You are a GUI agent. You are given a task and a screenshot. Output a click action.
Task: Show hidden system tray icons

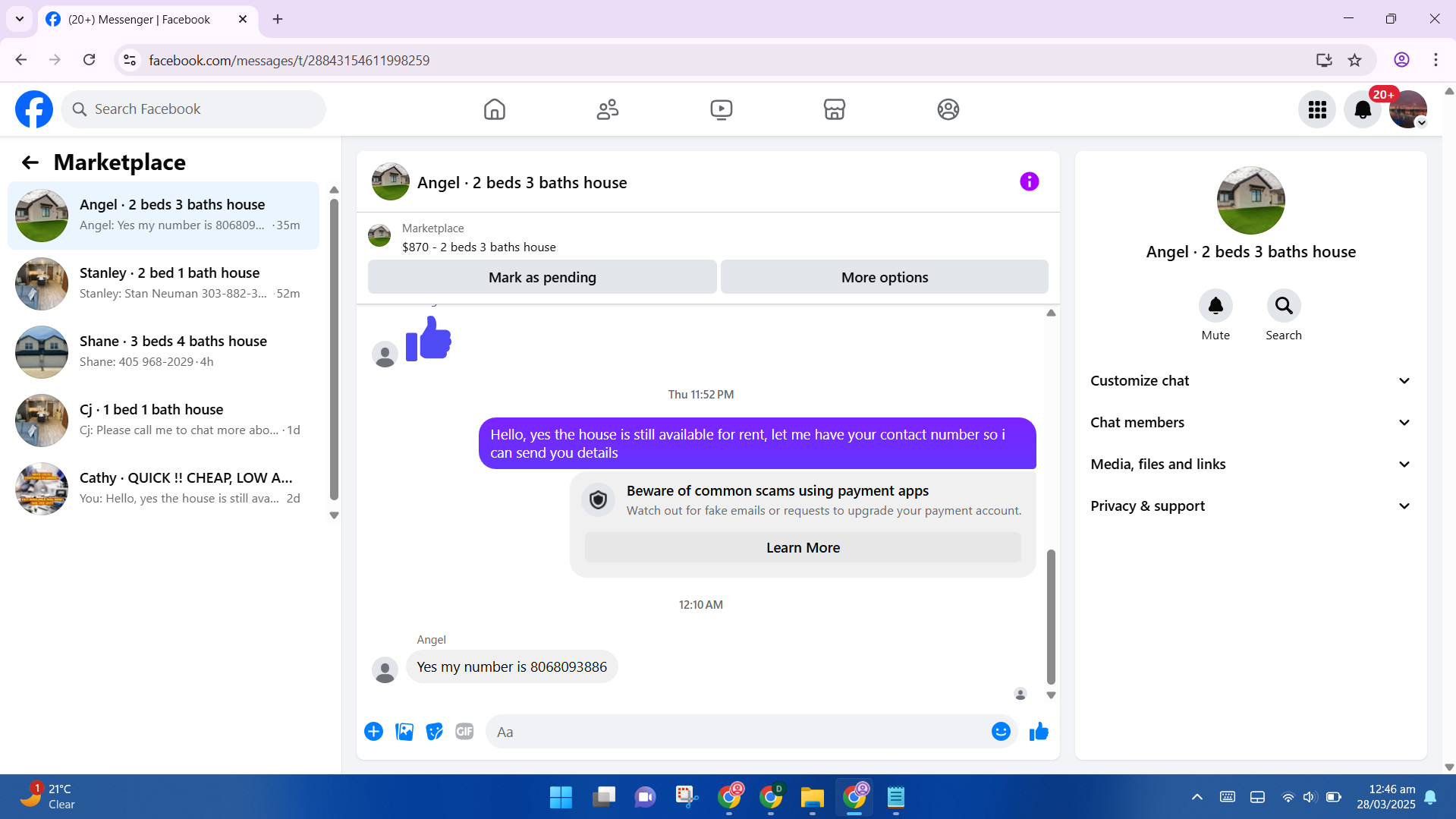tap(1197, 797)
